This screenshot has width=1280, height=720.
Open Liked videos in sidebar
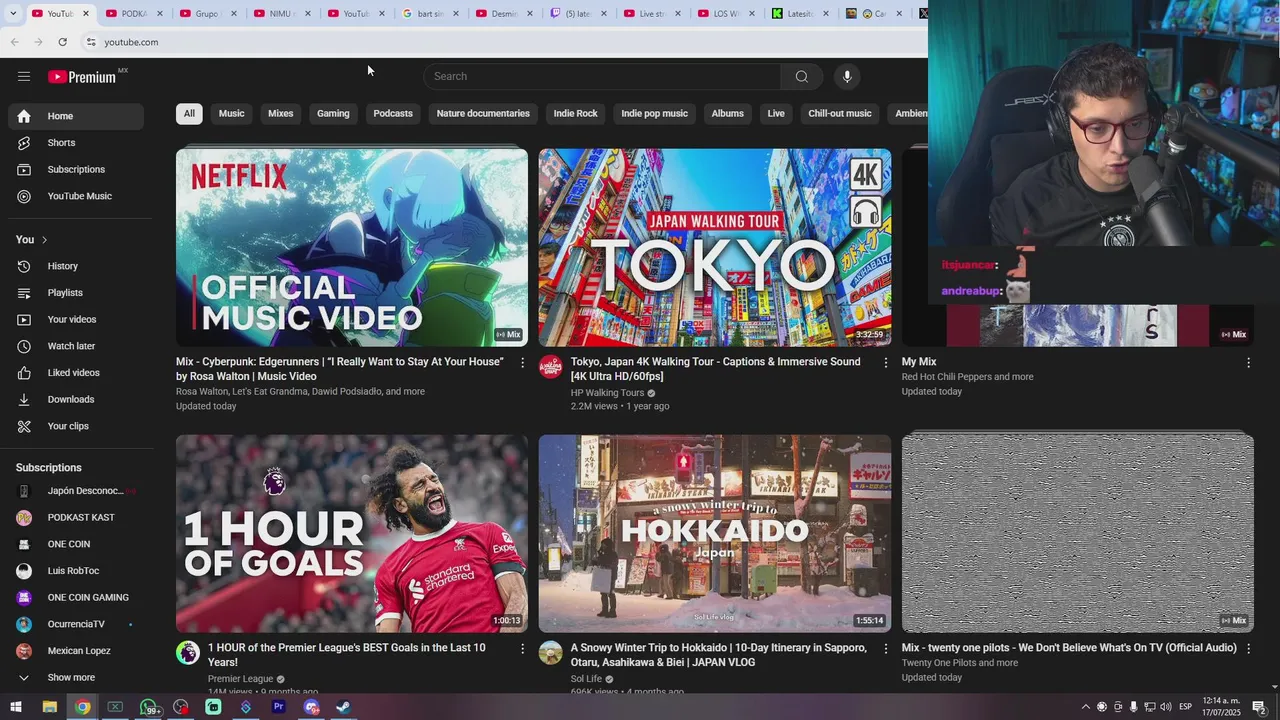tap(76, 373)
